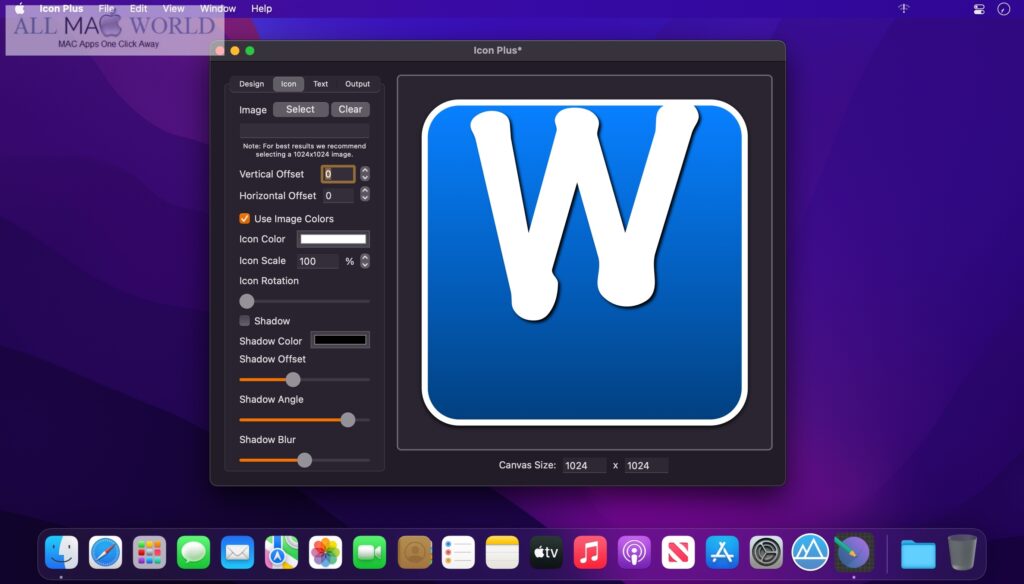This screenshot has height=584, width=1024.
Task: Open Reminders from the dock
Action: [458, 553]
